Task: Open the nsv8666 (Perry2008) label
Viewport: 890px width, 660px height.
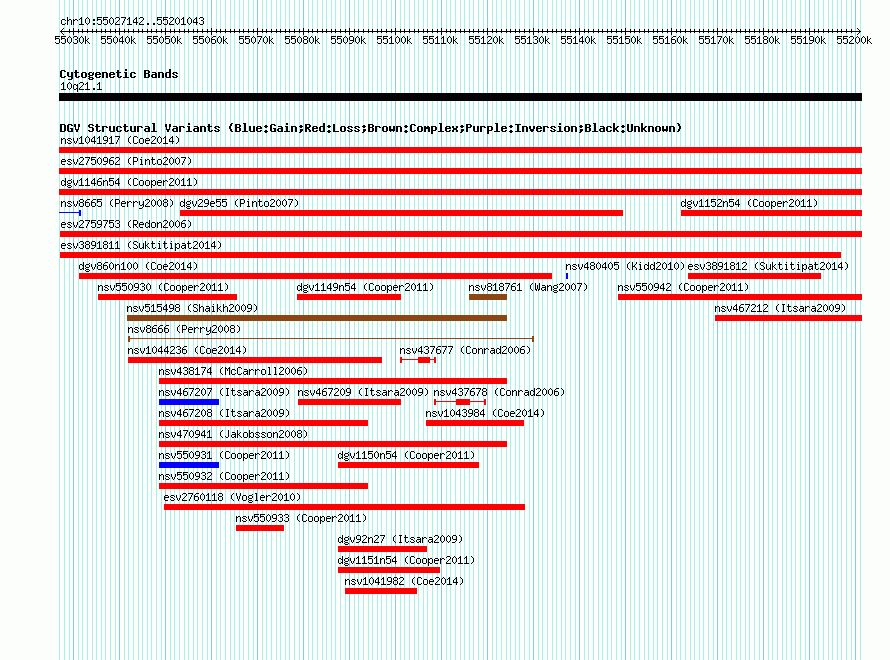Action: [184, 329]
